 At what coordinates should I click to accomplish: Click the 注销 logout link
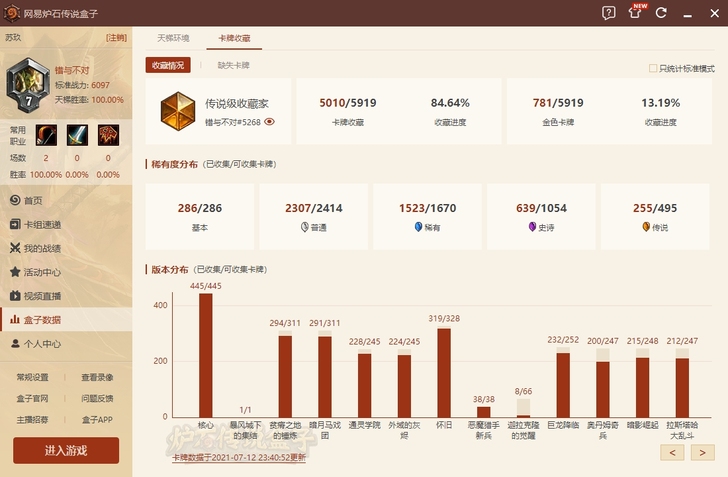pos(116,38)
